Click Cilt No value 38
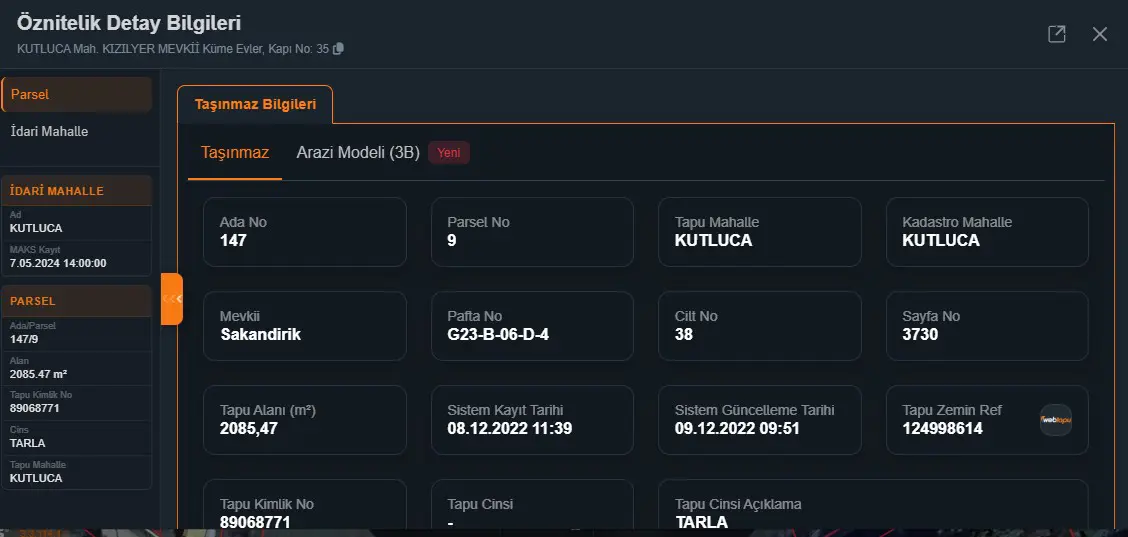The width and height of the screenshot is (1128, 537). [x=683, y=335]
